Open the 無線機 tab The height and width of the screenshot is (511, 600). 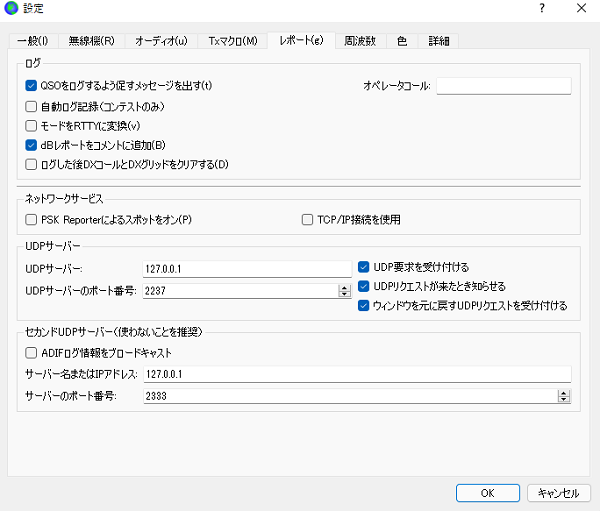tap(91, 41)
